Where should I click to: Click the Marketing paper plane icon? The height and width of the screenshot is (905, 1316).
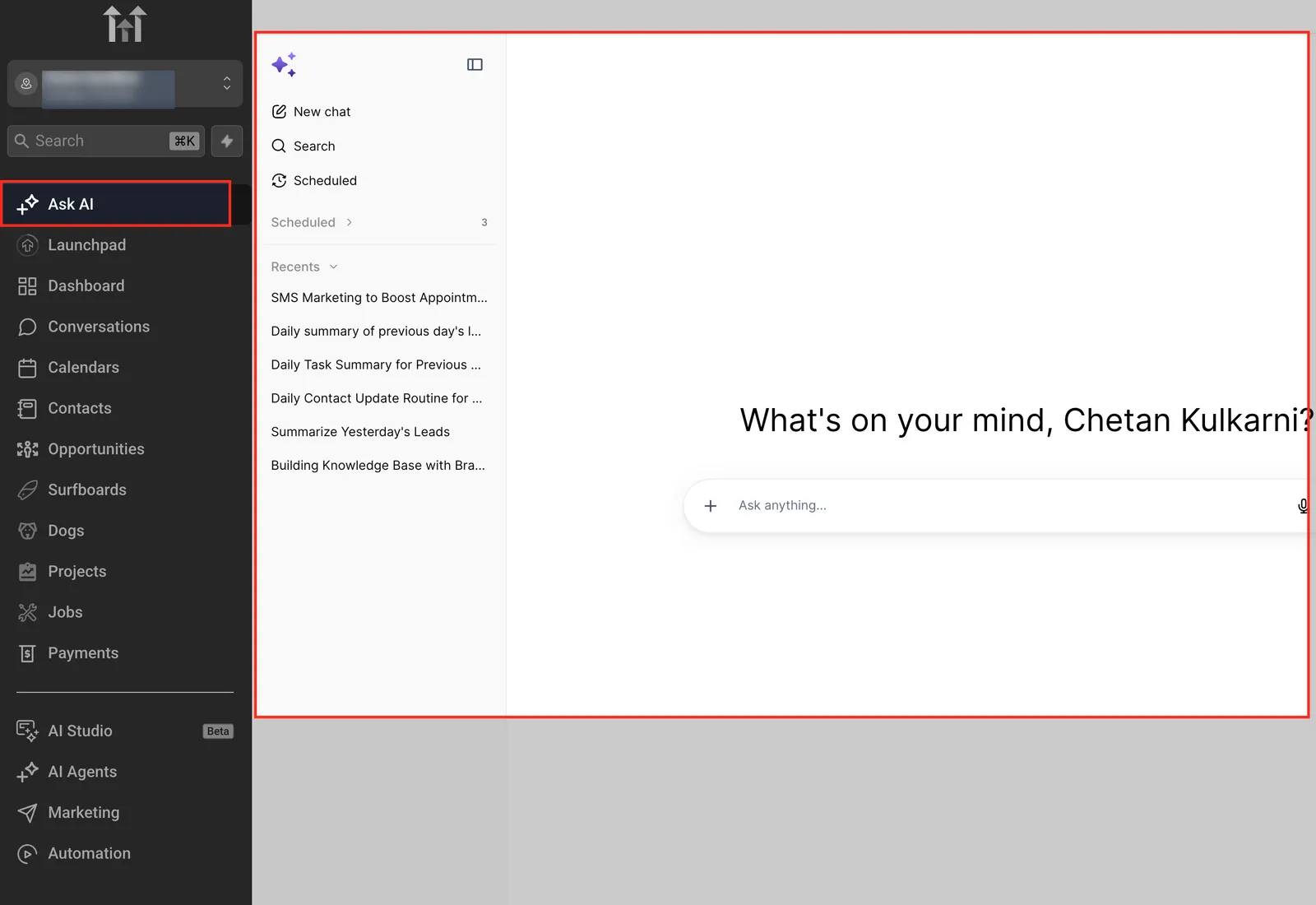[27, 813]
